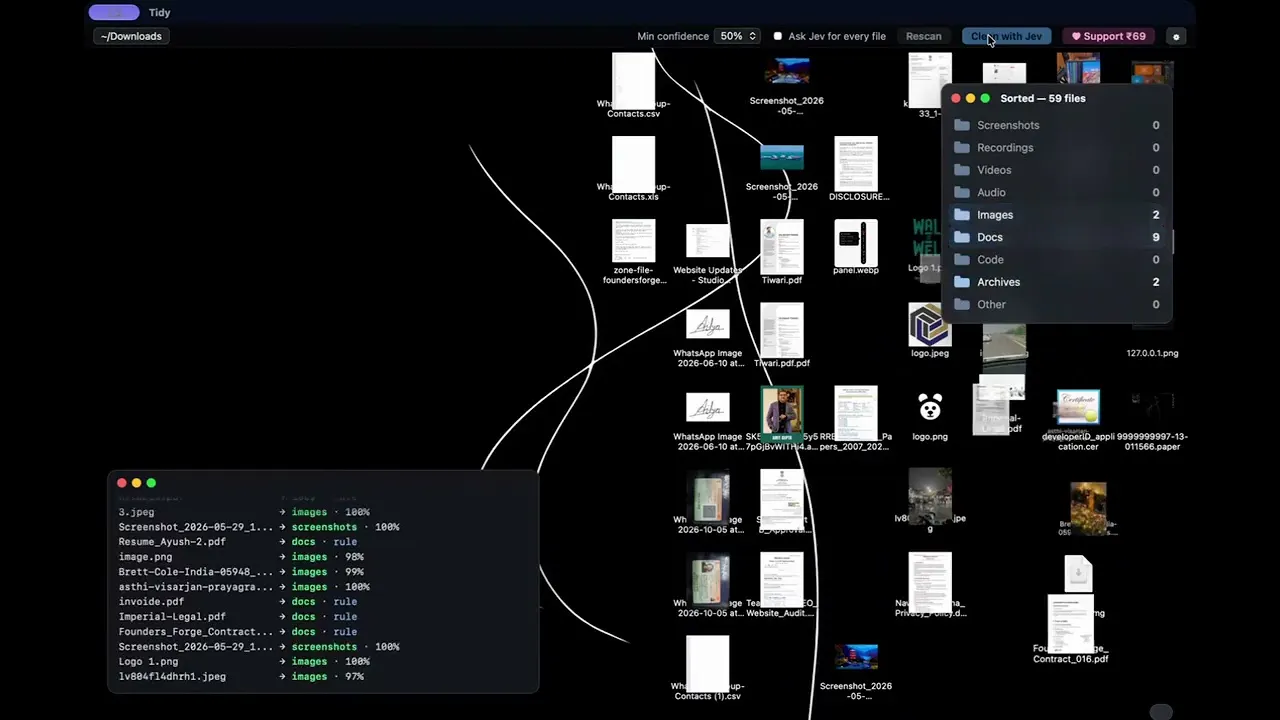Viewport: 1280px width, 720px height.
Task: Click the Support ₹69 button
Action: (x=1109, y=37)
